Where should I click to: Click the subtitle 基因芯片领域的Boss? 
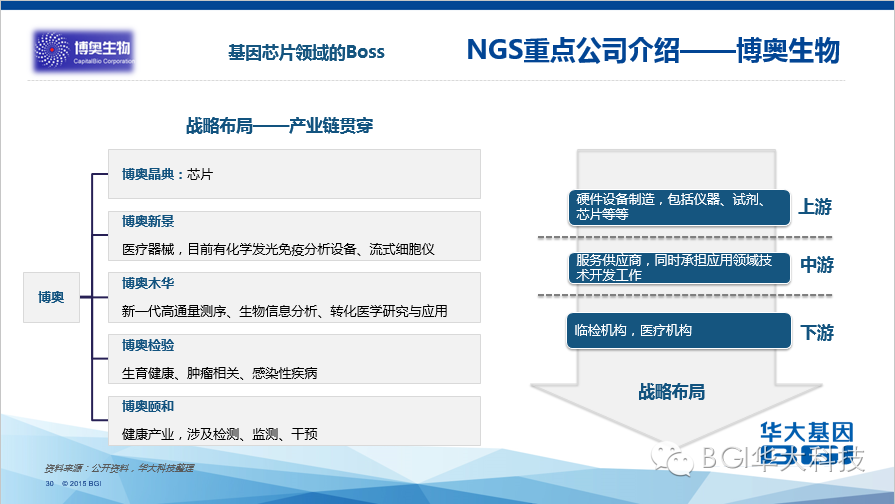tap(307, 53)
